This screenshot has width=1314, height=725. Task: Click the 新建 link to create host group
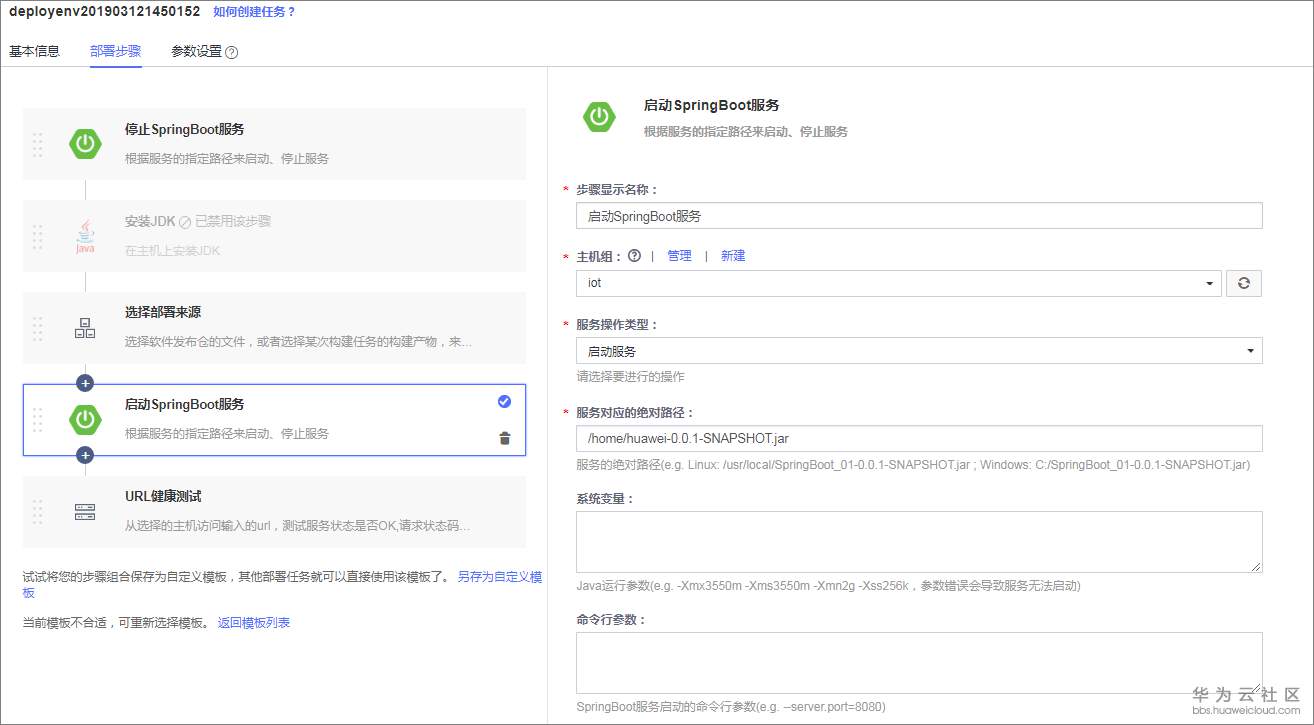pos(733,255)
